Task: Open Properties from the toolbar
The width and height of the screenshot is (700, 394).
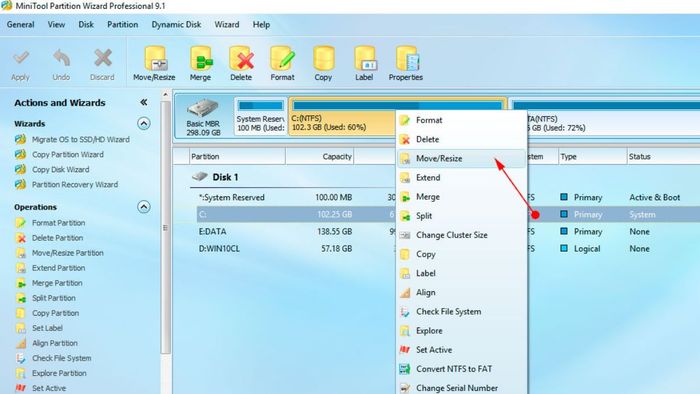Action: (x=406, y=63)
